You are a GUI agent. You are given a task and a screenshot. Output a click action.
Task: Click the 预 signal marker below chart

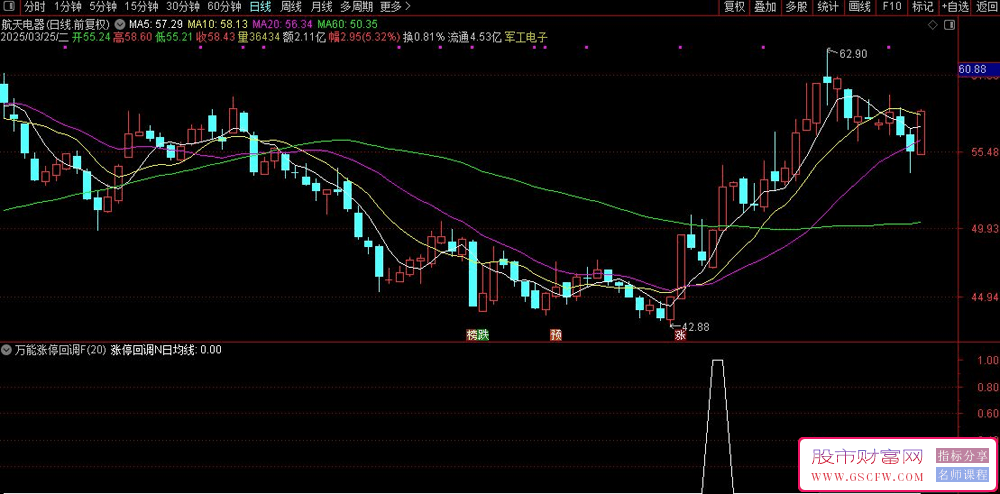(555, 335)
